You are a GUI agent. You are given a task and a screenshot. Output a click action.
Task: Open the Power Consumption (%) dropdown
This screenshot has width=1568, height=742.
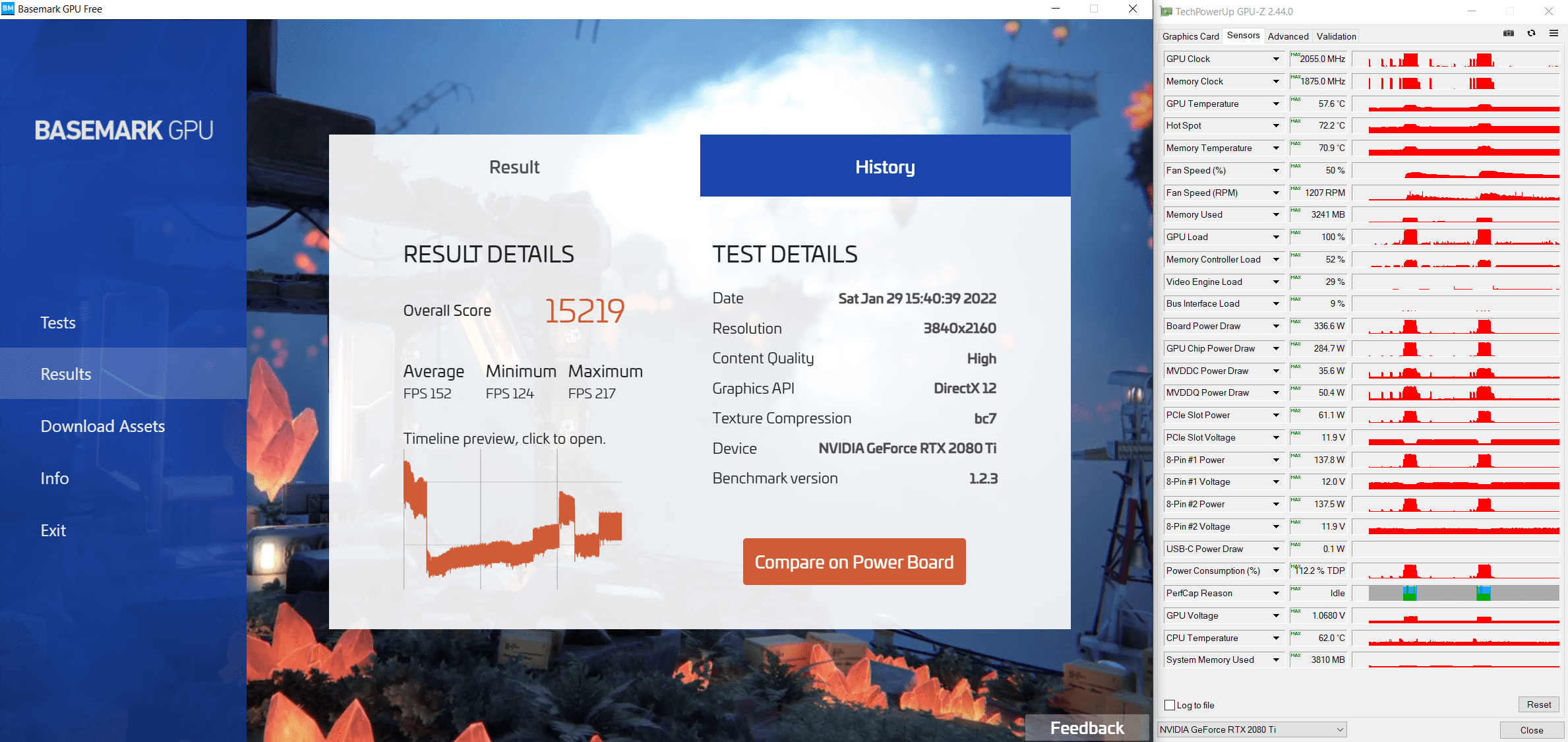[1276, 571]
